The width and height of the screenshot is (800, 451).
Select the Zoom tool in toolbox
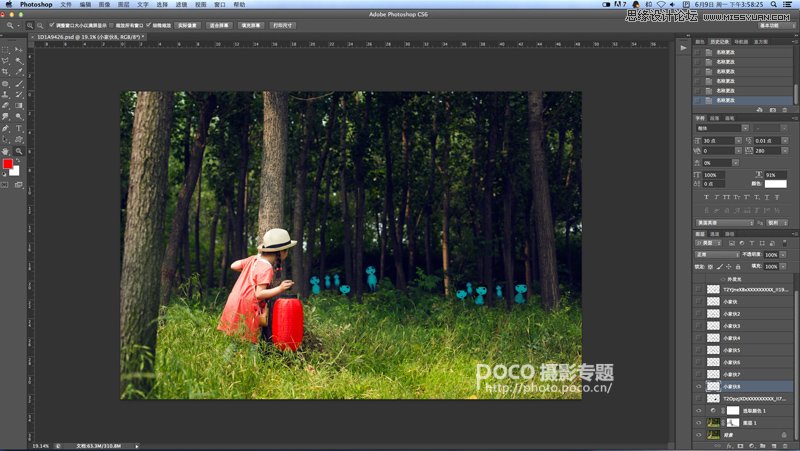18,151
